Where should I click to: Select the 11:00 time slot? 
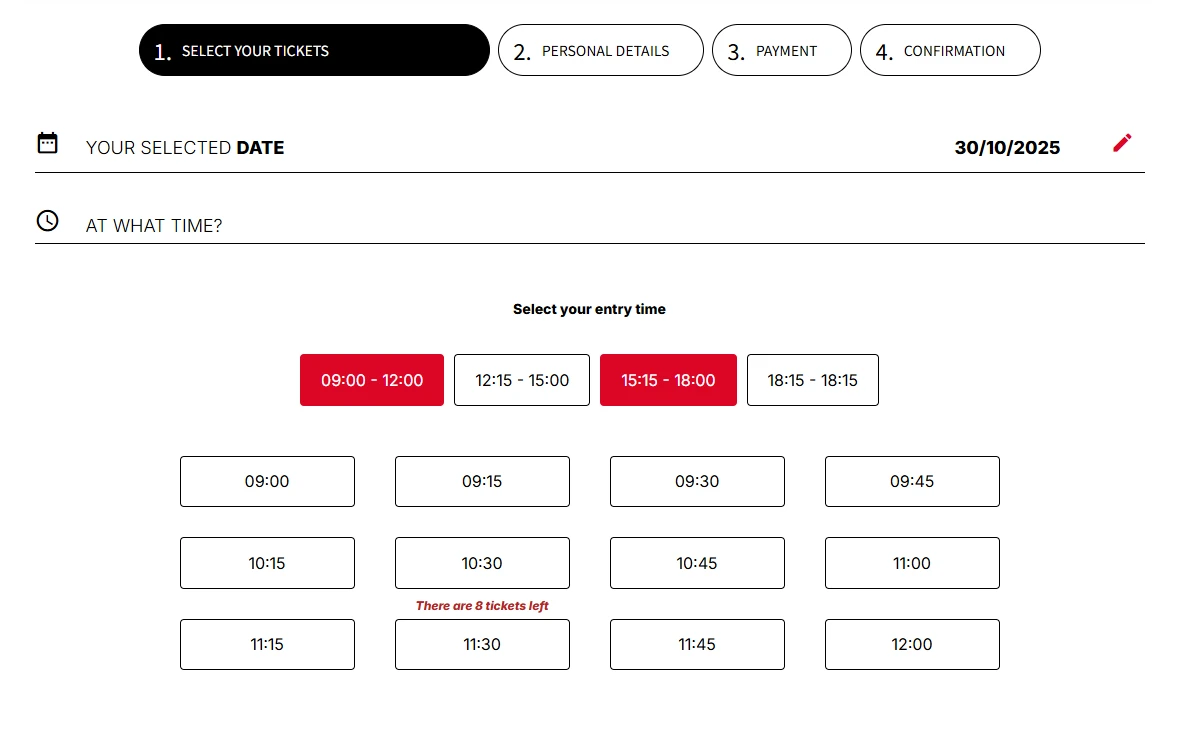coord(912,563)
